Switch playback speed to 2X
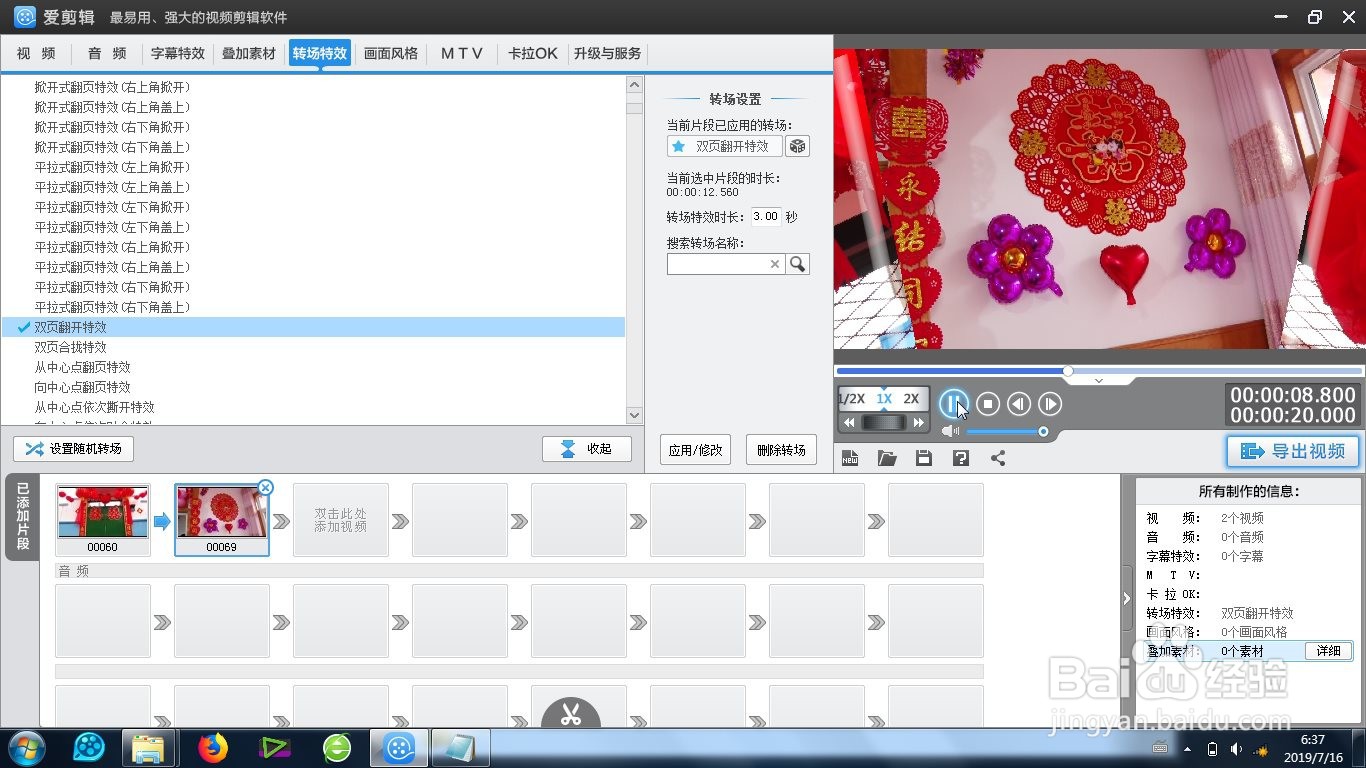 [x=911, y=398]
